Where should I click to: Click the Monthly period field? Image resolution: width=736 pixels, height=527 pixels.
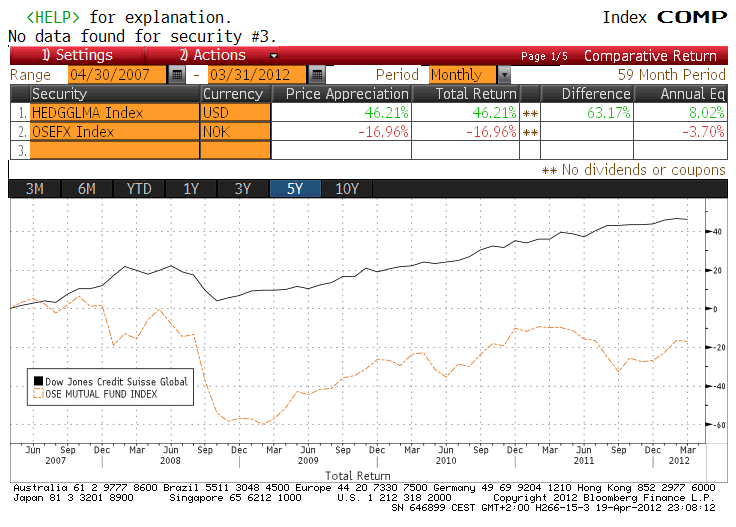[462, 75]
